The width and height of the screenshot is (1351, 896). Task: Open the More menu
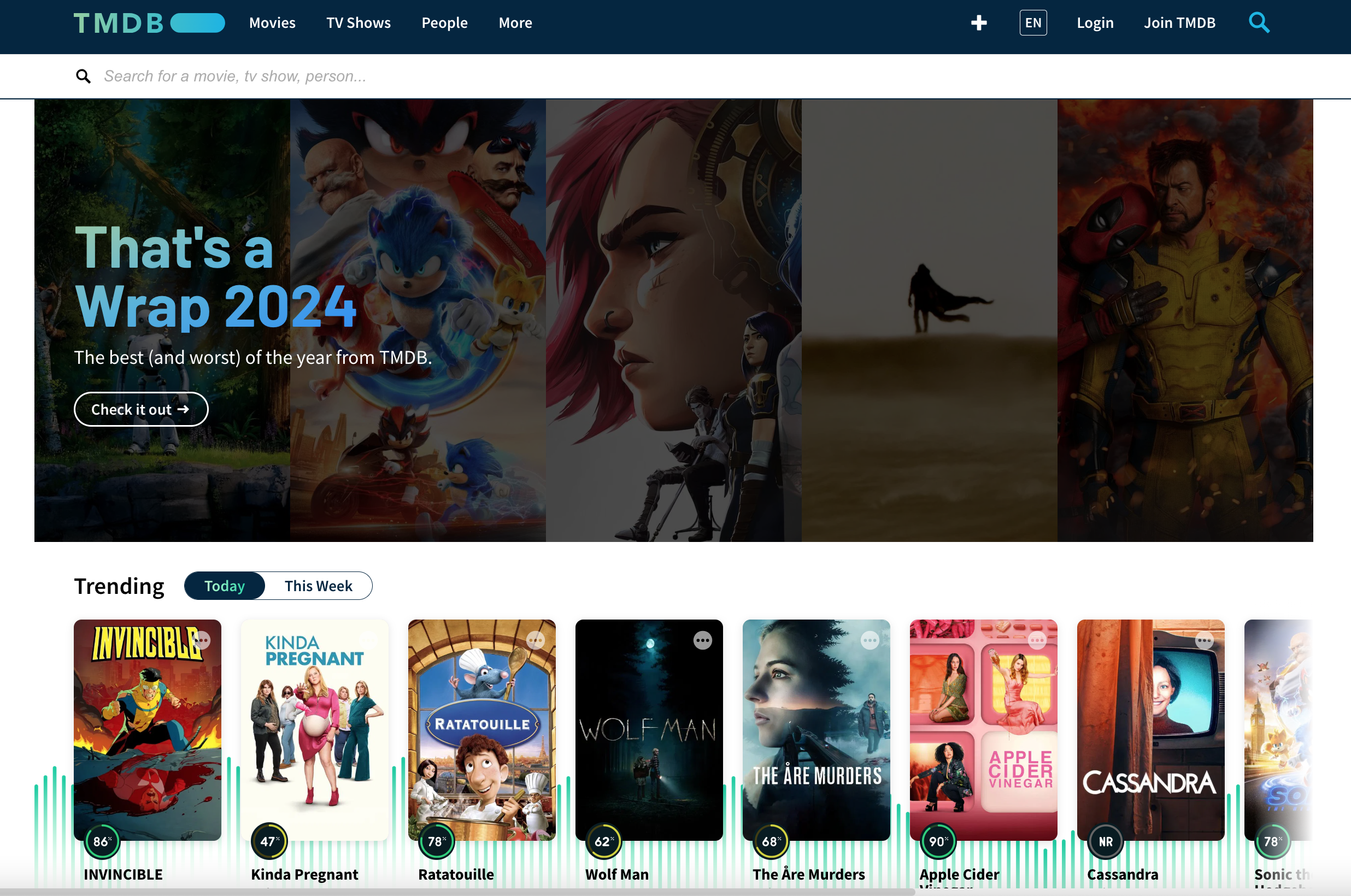point(515,23)
